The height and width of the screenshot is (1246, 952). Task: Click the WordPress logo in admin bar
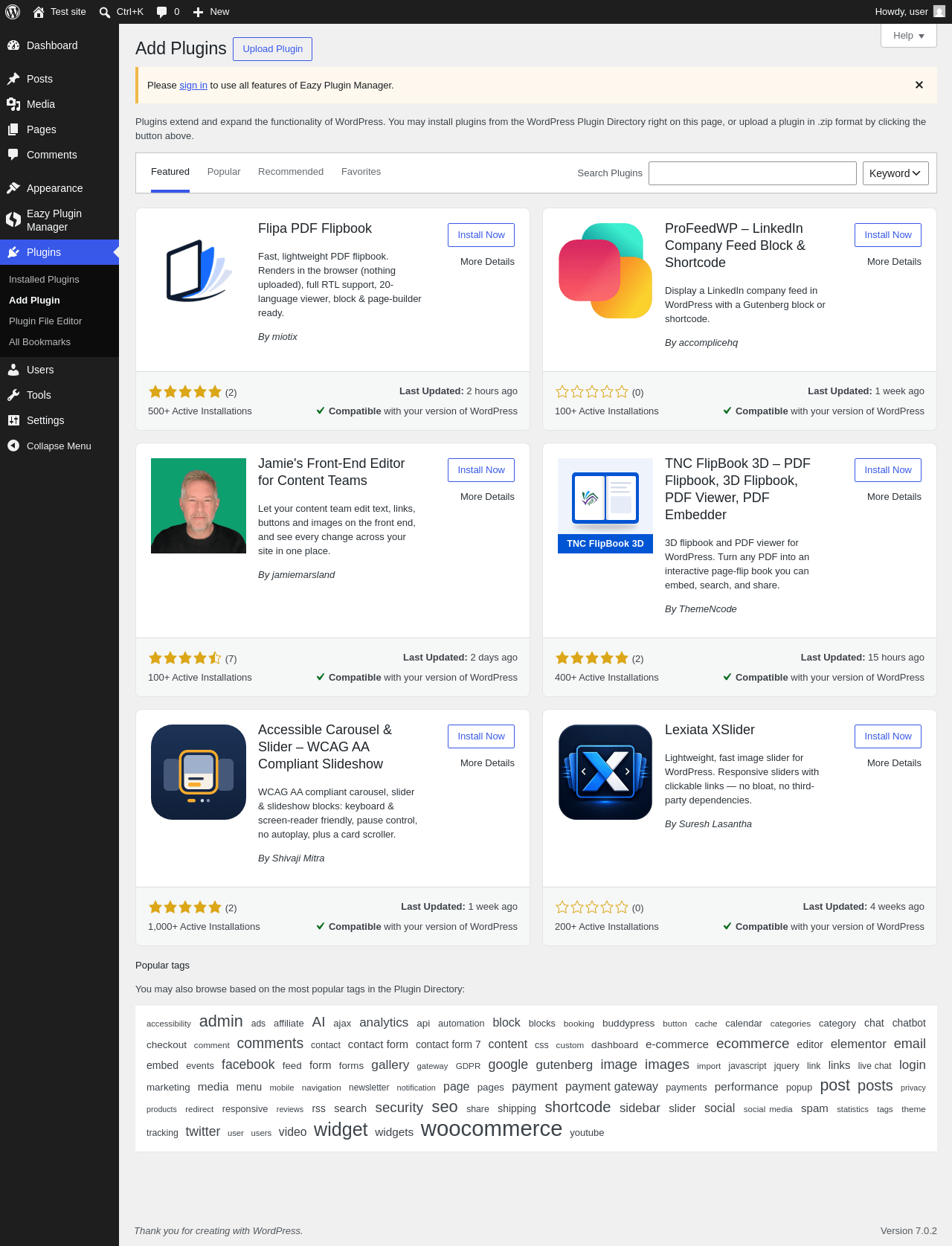[x=13, y=12]
